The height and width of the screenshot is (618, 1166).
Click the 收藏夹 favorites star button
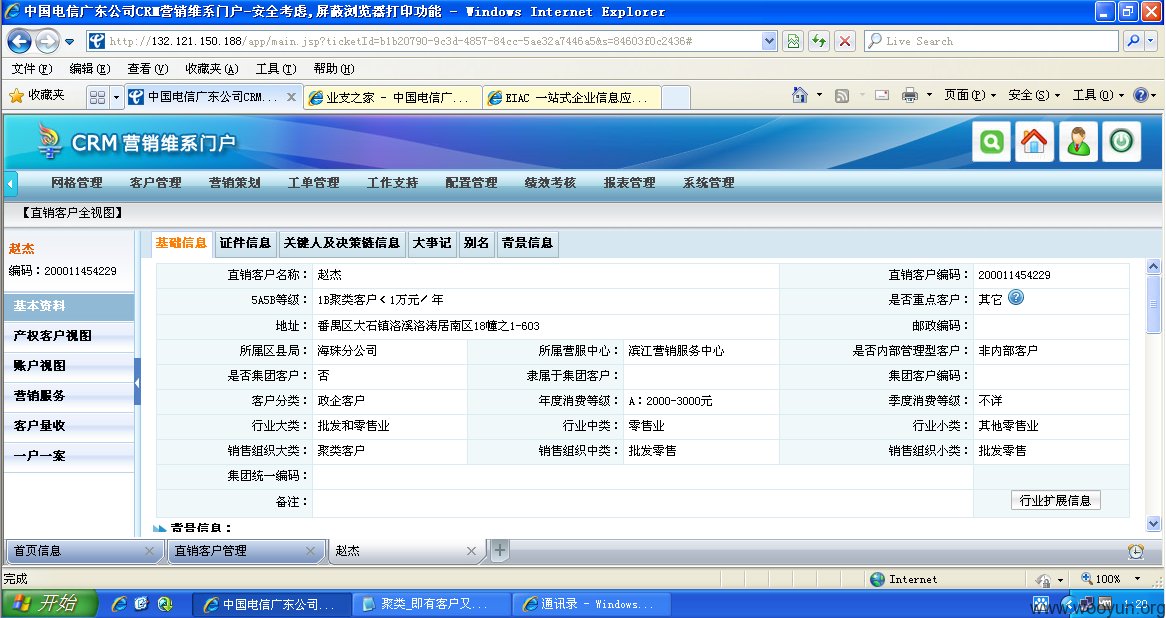pyautogui.click(x=36, y=95)
